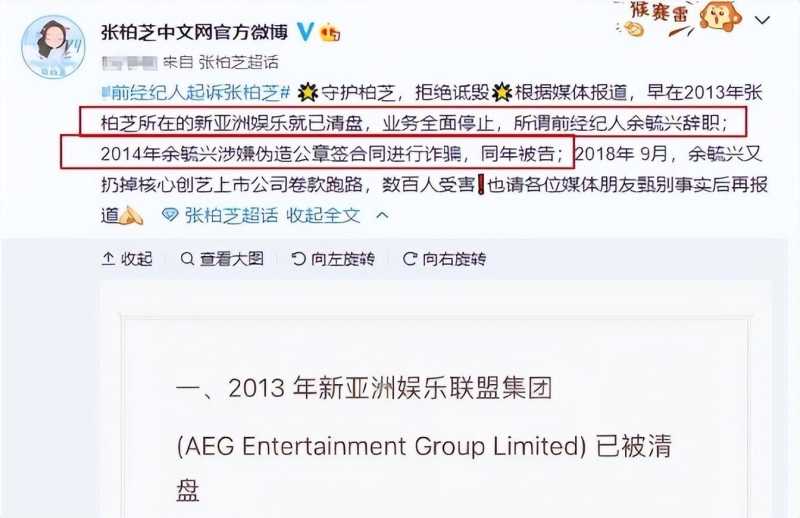The width and height of the screenshot is (800, 518).
Task: Click the up caret beside 收起全文
Action: click(x=382, y=216)
